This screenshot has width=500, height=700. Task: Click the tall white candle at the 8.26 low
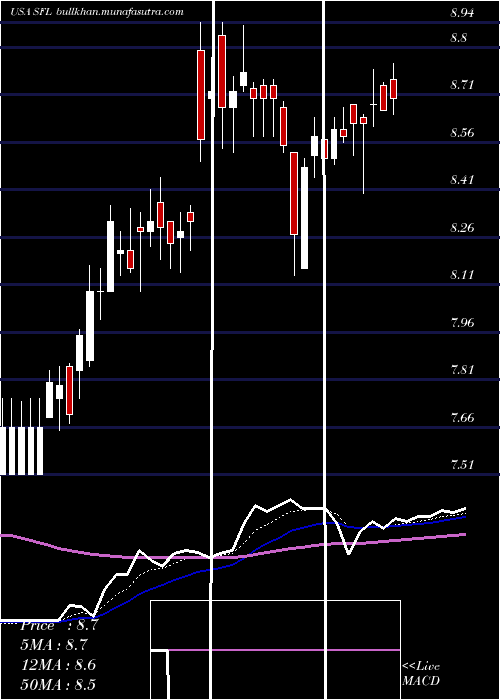click(304, 218)
